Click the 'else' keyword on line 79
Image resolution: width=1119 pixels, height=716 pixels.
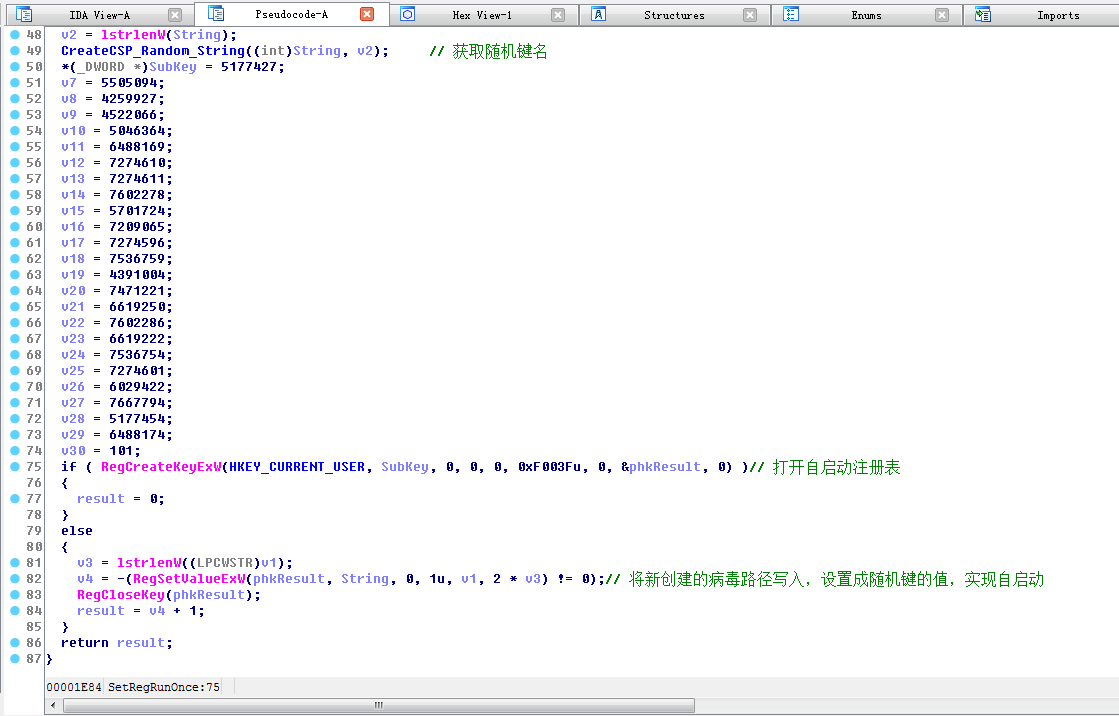pos(76,531)
